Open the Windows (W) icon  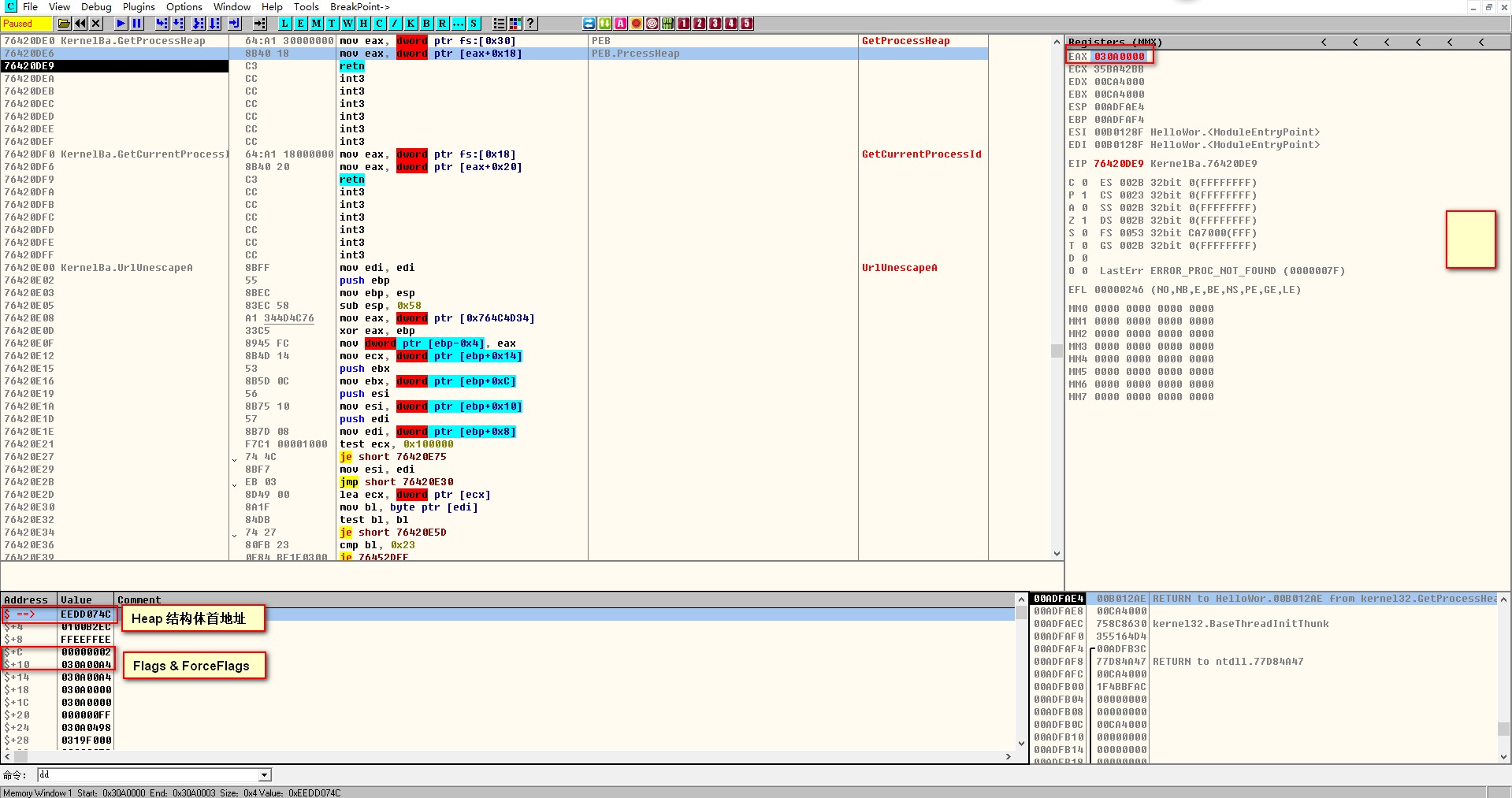coord(348,24)
